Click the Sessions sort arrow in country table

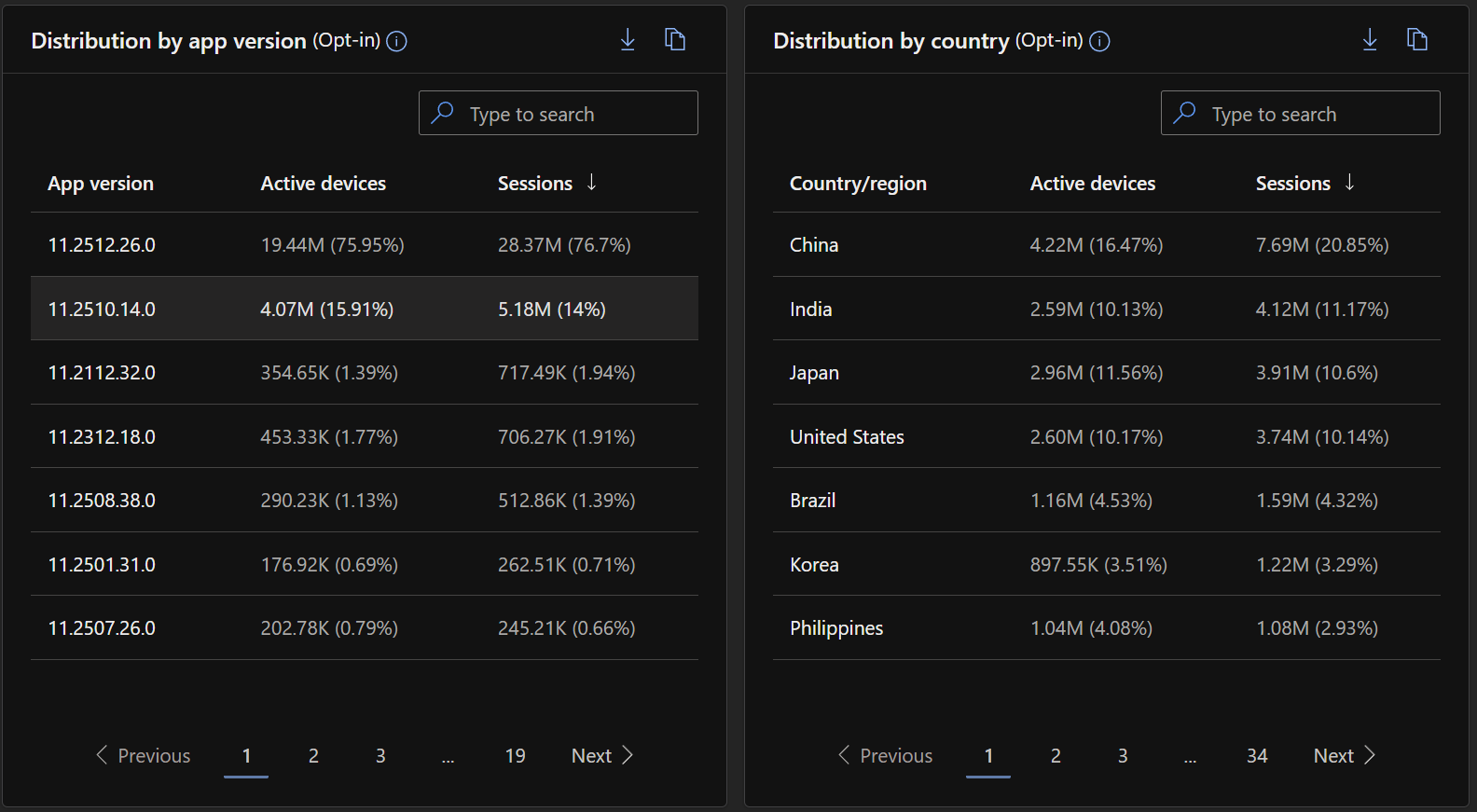(x=1350, y=183)
